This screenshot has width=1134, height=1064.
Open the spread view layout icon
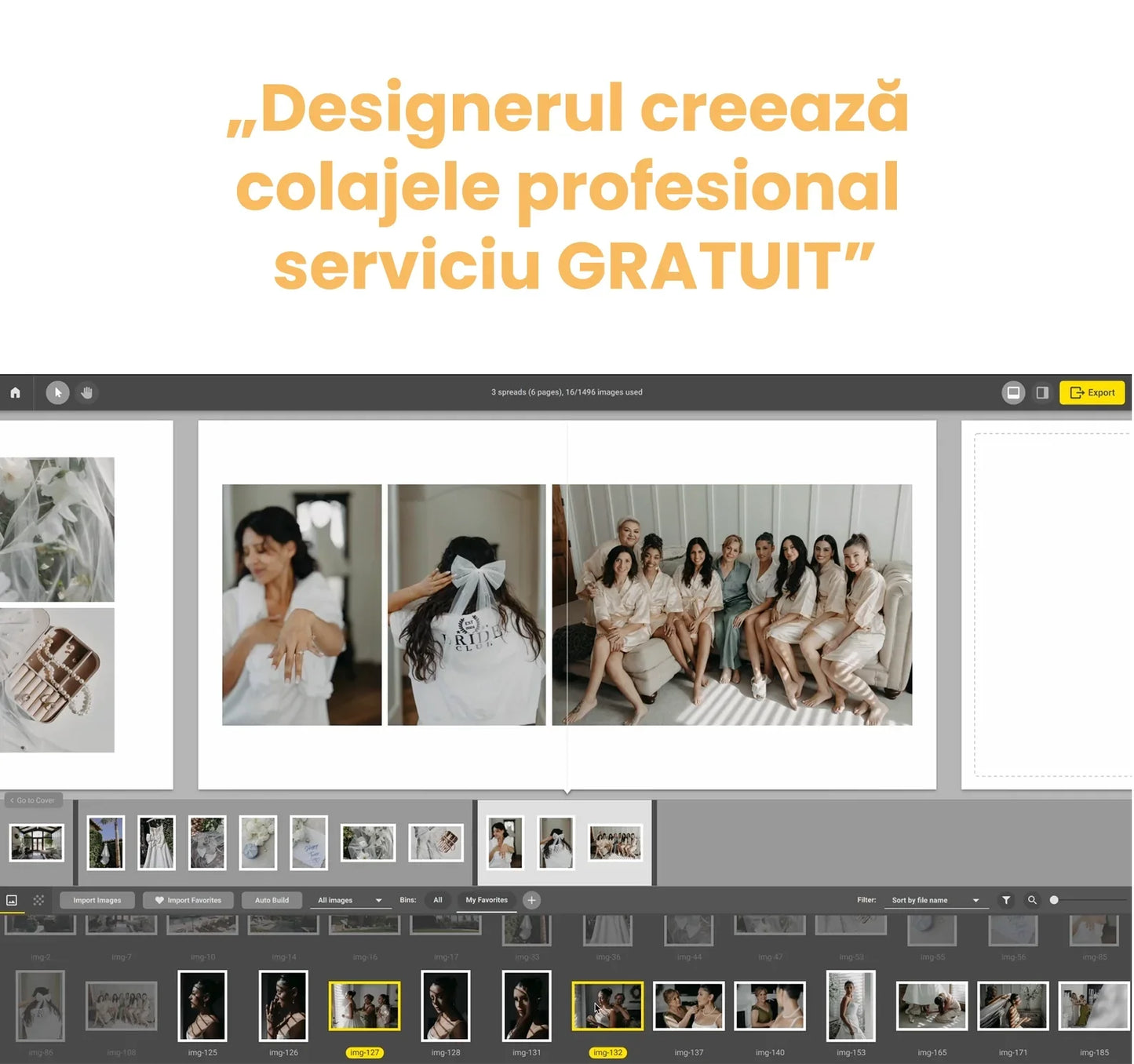pos(1013,392)
